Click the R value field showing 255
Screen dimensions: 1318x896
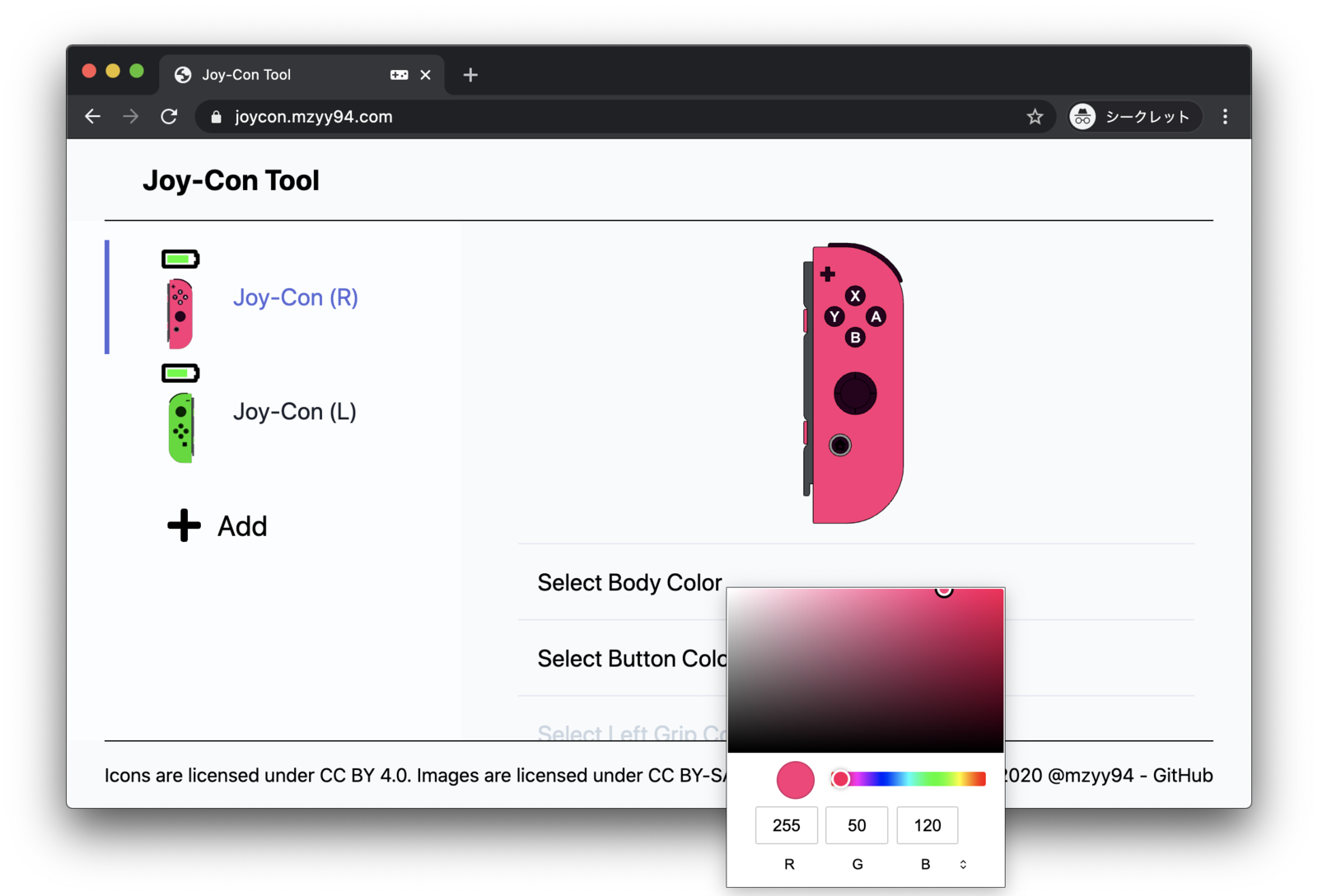coord(787,825)
